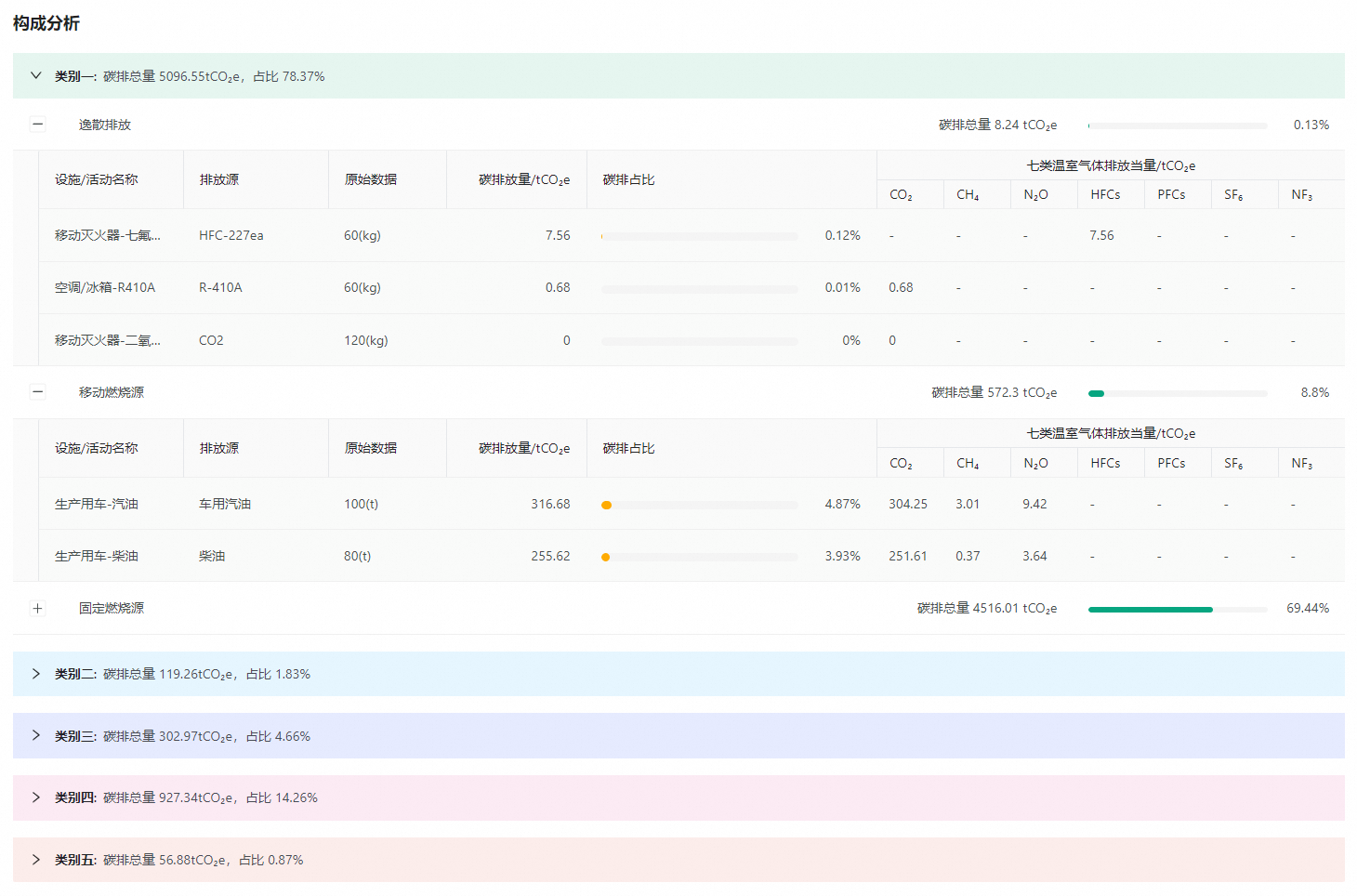Select the 生产用车-汽油 row name
Screen dimensions: 1357x896
pyautogui.click(x=97, y=504)
